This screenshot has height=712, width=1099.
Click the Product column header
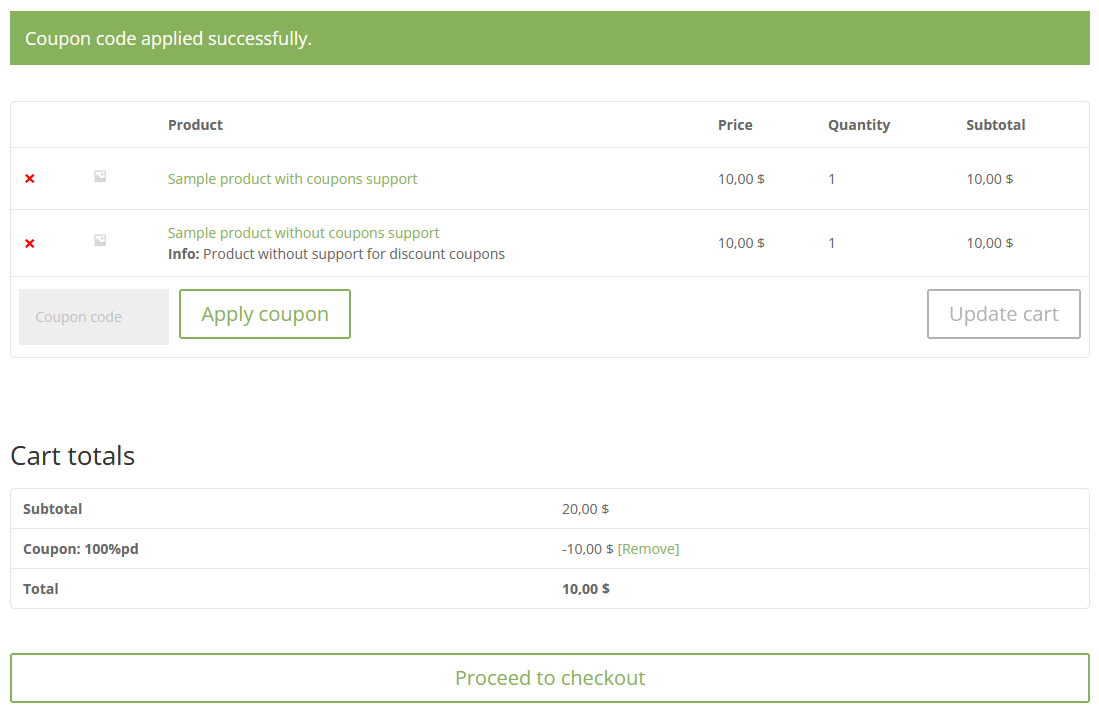[x=195, y=125]
